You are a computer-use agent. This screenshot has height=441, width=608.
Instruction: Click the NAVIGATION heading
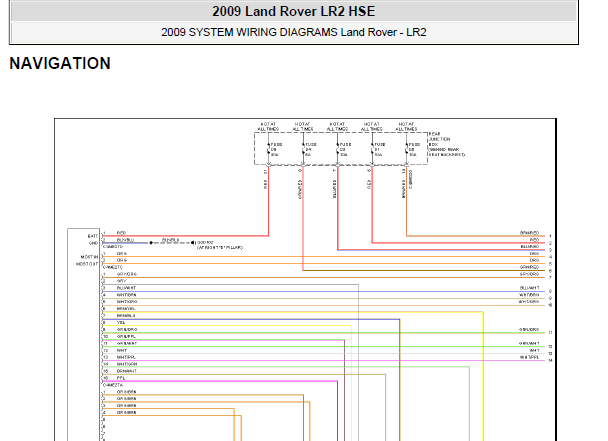(60, 64)
